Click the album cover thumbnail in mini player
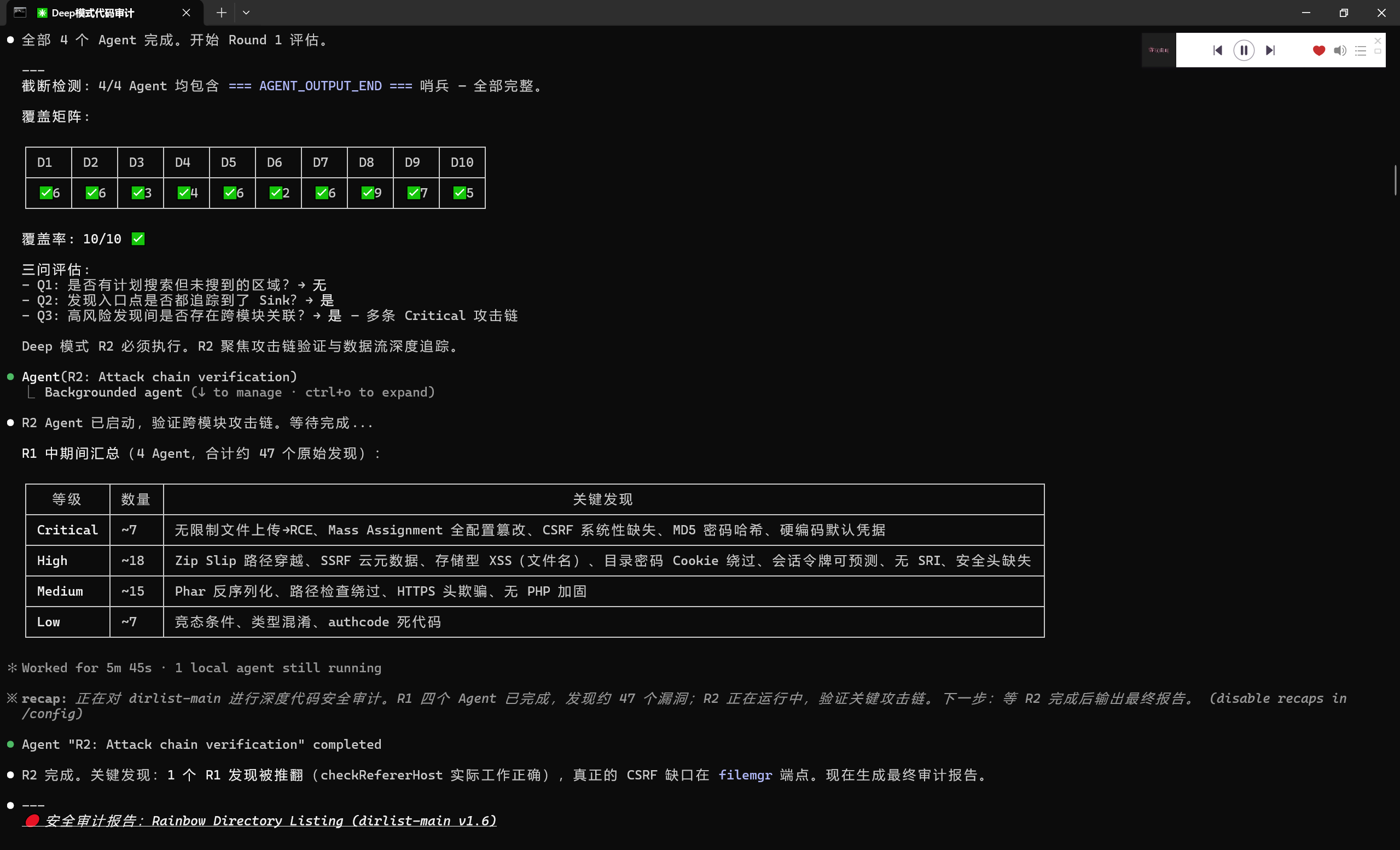Image resolution: width=1400 pixels, height=850 pixels. click(1159, 50)
